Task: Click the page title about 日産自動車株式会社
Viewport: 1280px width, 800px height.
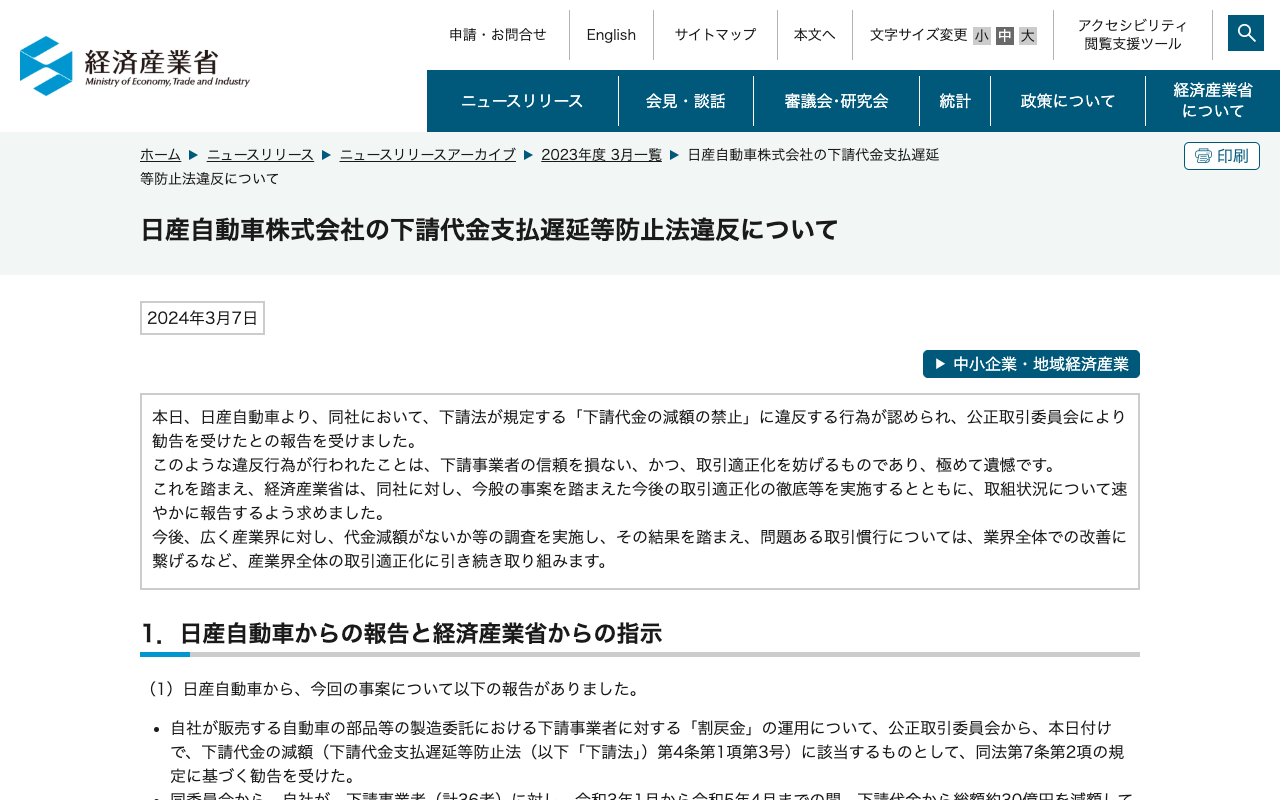Action: point(489,230)
